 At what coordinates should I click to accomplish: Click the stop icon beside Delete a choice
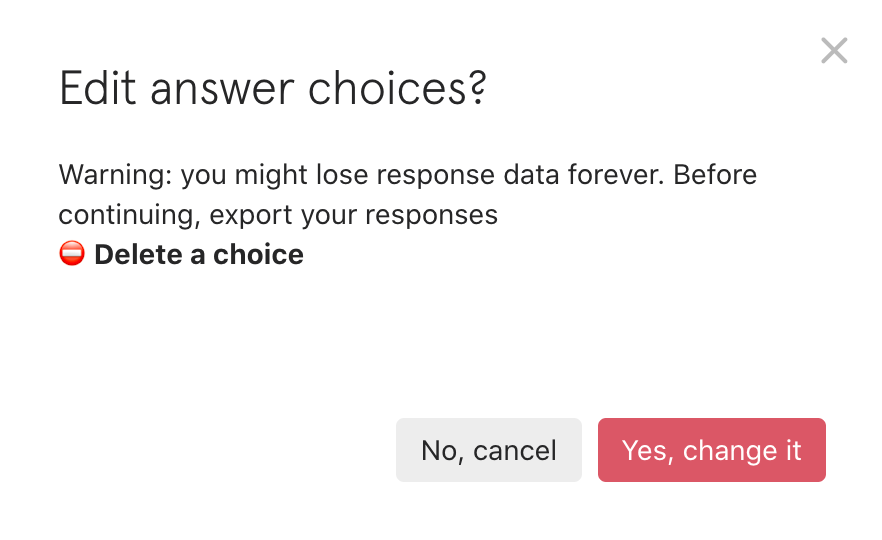[72, 253]
